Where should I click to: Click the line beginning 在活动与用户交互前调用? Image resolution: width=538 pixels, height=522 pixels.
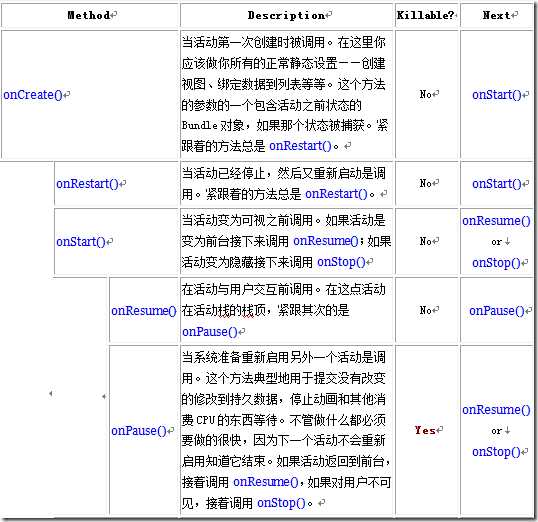pos(284,290)
